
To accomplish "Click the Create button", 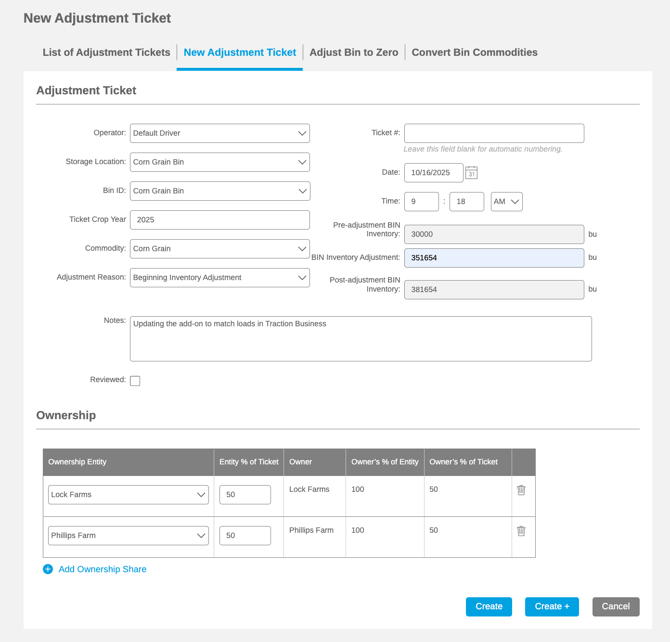I will click(x=489, y=606).
